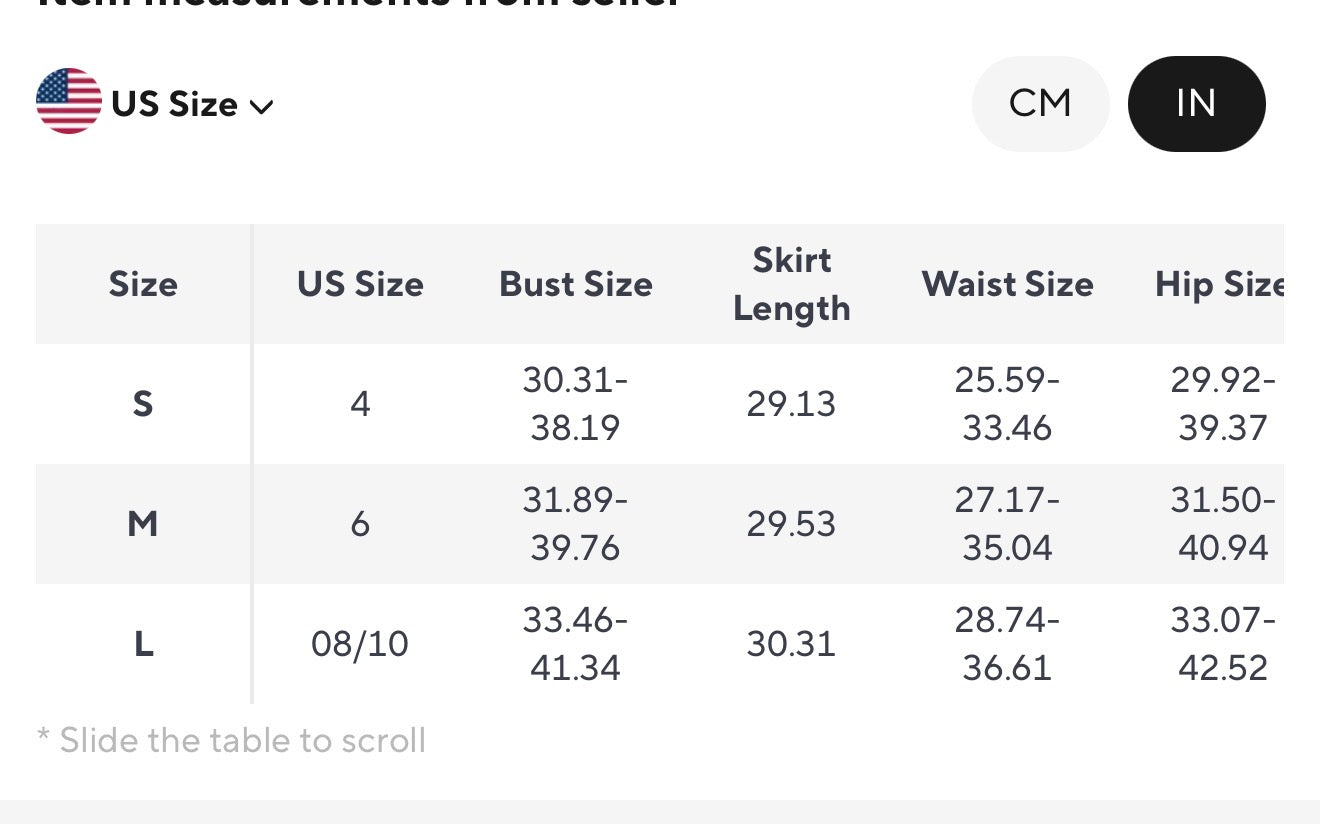Click the Skirt Length column header
Image resolution: width=1320 pixels, height=824 pixels.
click(x=791, y=284)
